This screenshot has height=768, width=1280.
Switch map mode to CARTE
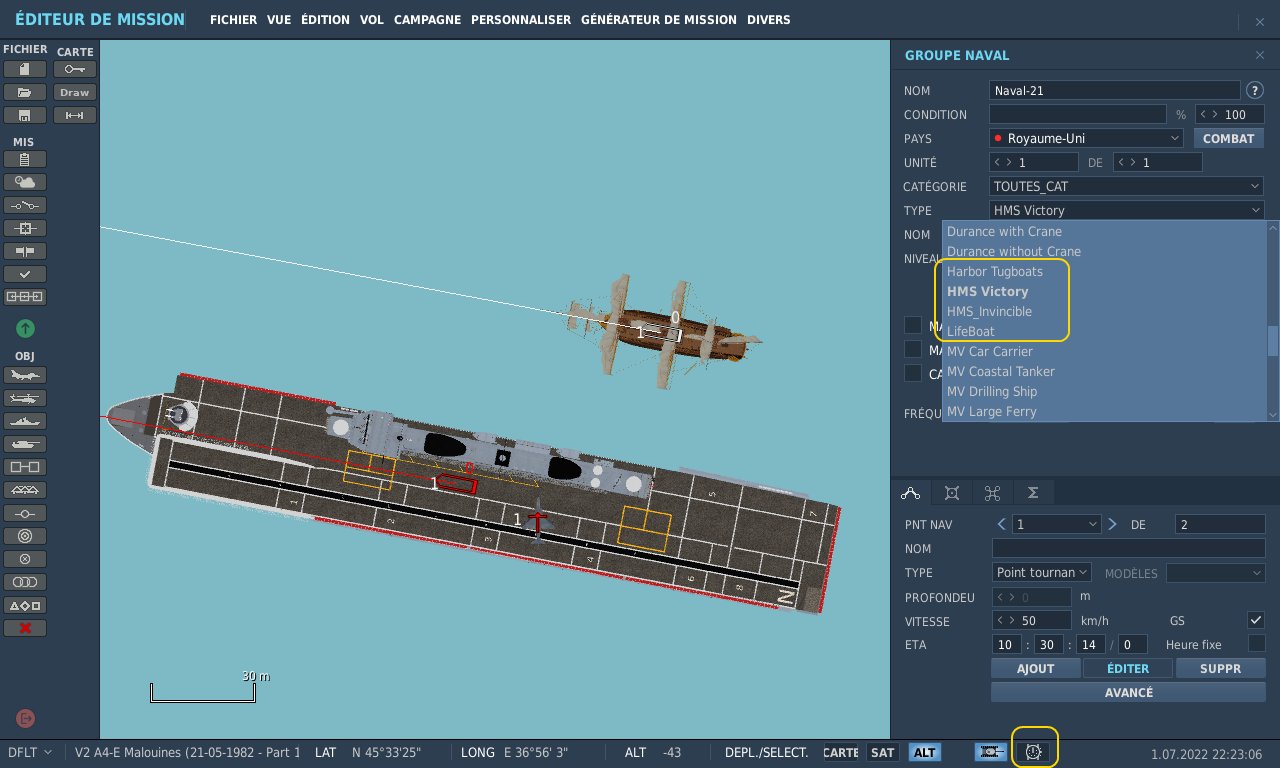[841, 752]
